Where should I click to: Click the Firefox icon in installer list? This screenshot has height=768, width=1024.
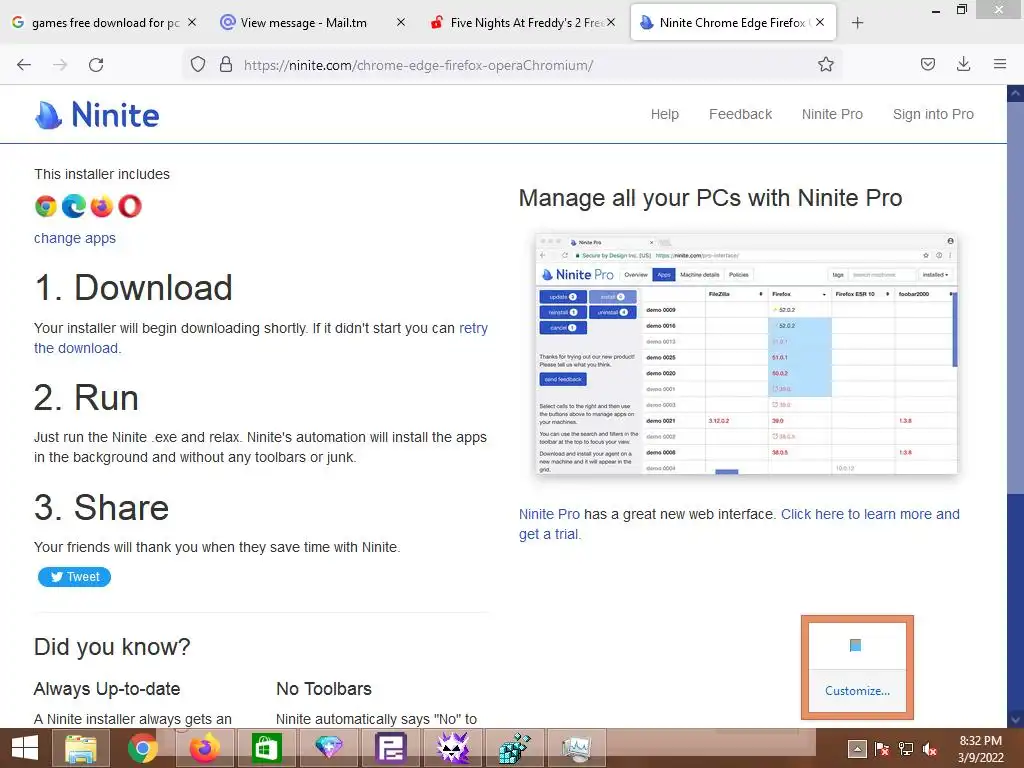pos(102,206)
